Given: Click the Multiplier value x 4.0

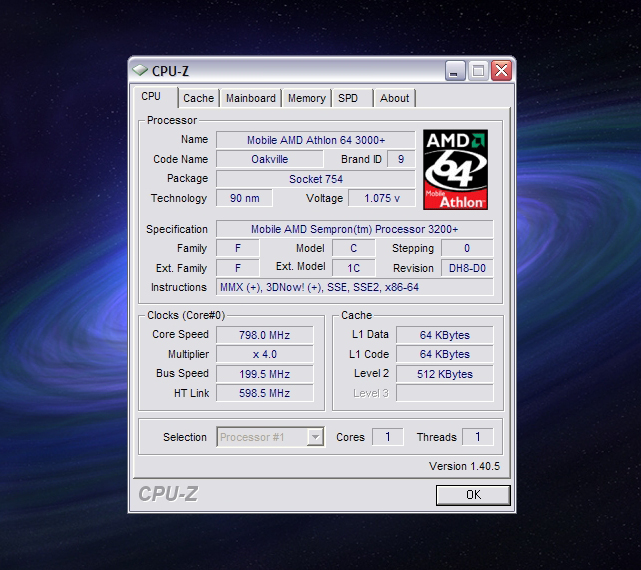Looking at the screenshot, I should pyautogui.click(x=264, y=354).
